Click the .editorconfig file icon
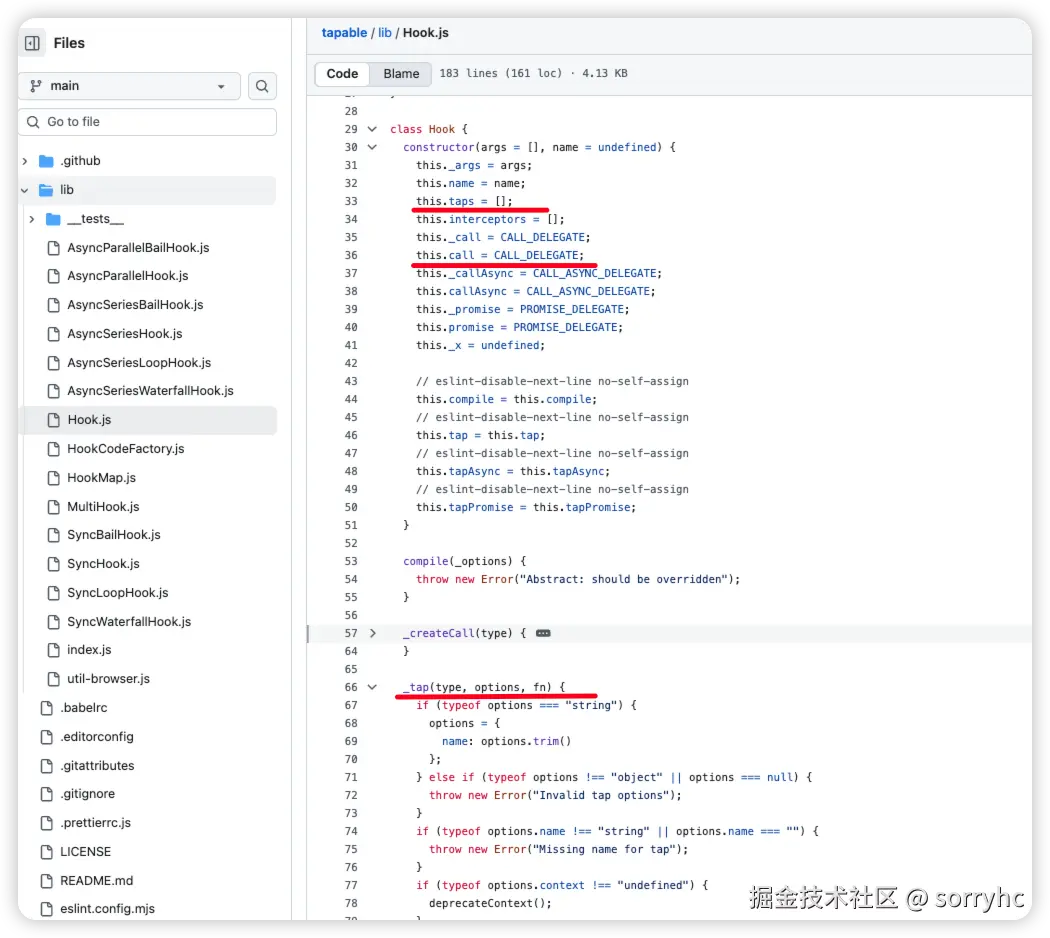 (47, 736)
